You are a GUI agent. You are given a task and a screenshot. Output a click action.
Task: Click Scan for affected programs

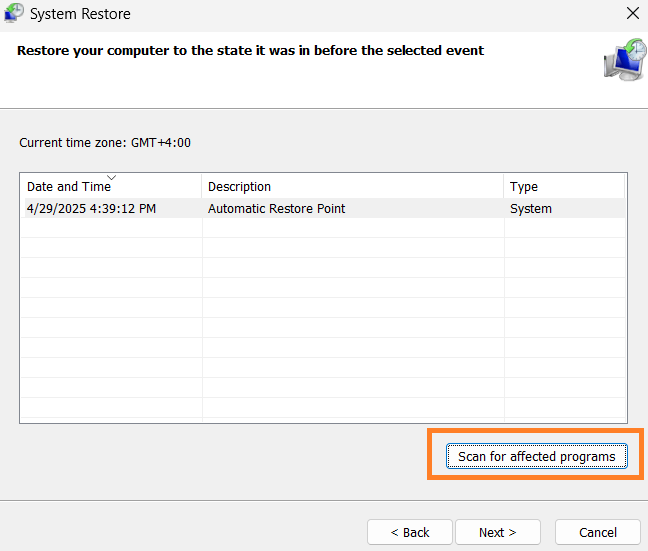536,457
